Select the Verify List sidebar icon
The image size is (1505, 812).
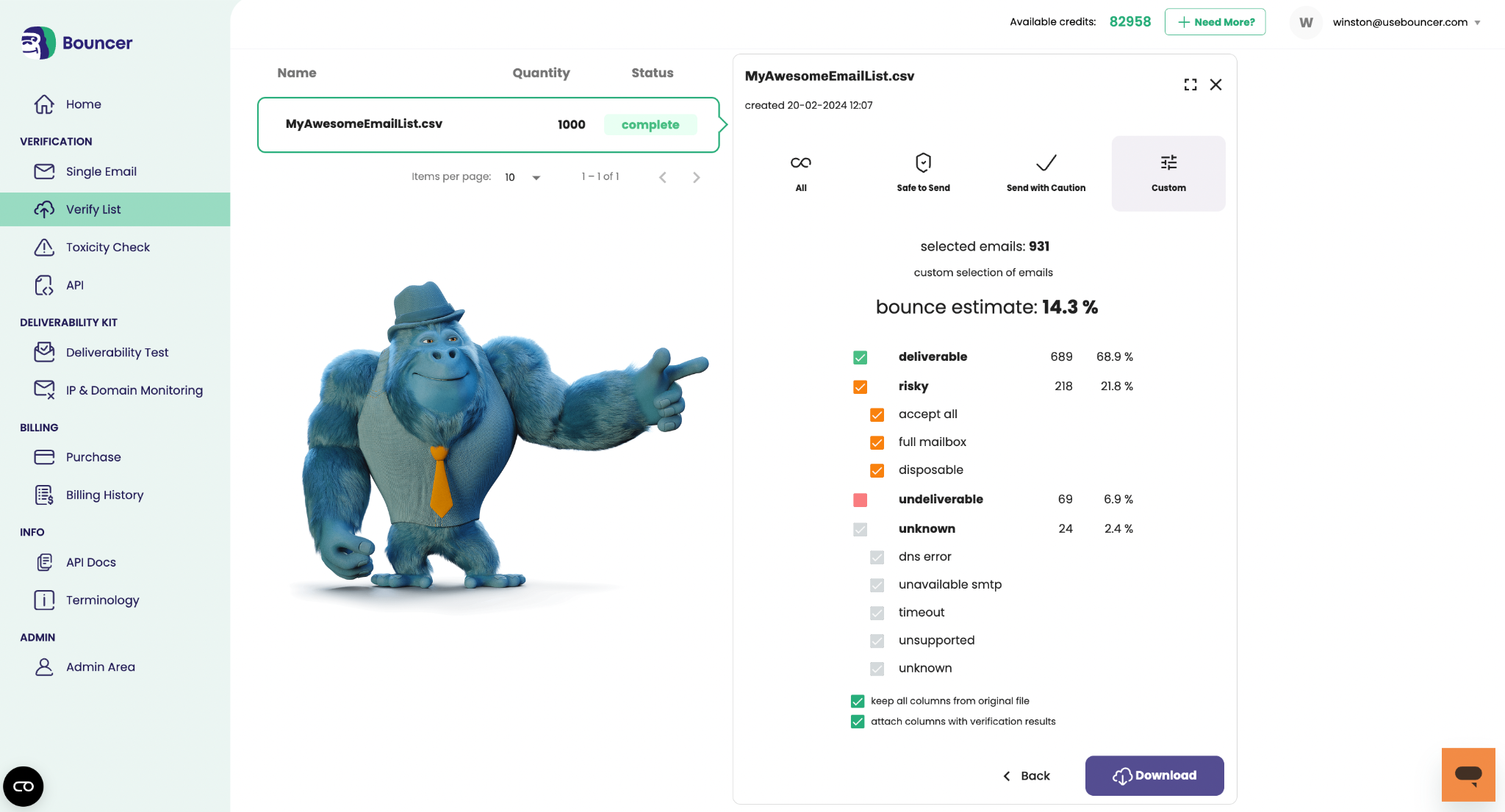[43, 209]
